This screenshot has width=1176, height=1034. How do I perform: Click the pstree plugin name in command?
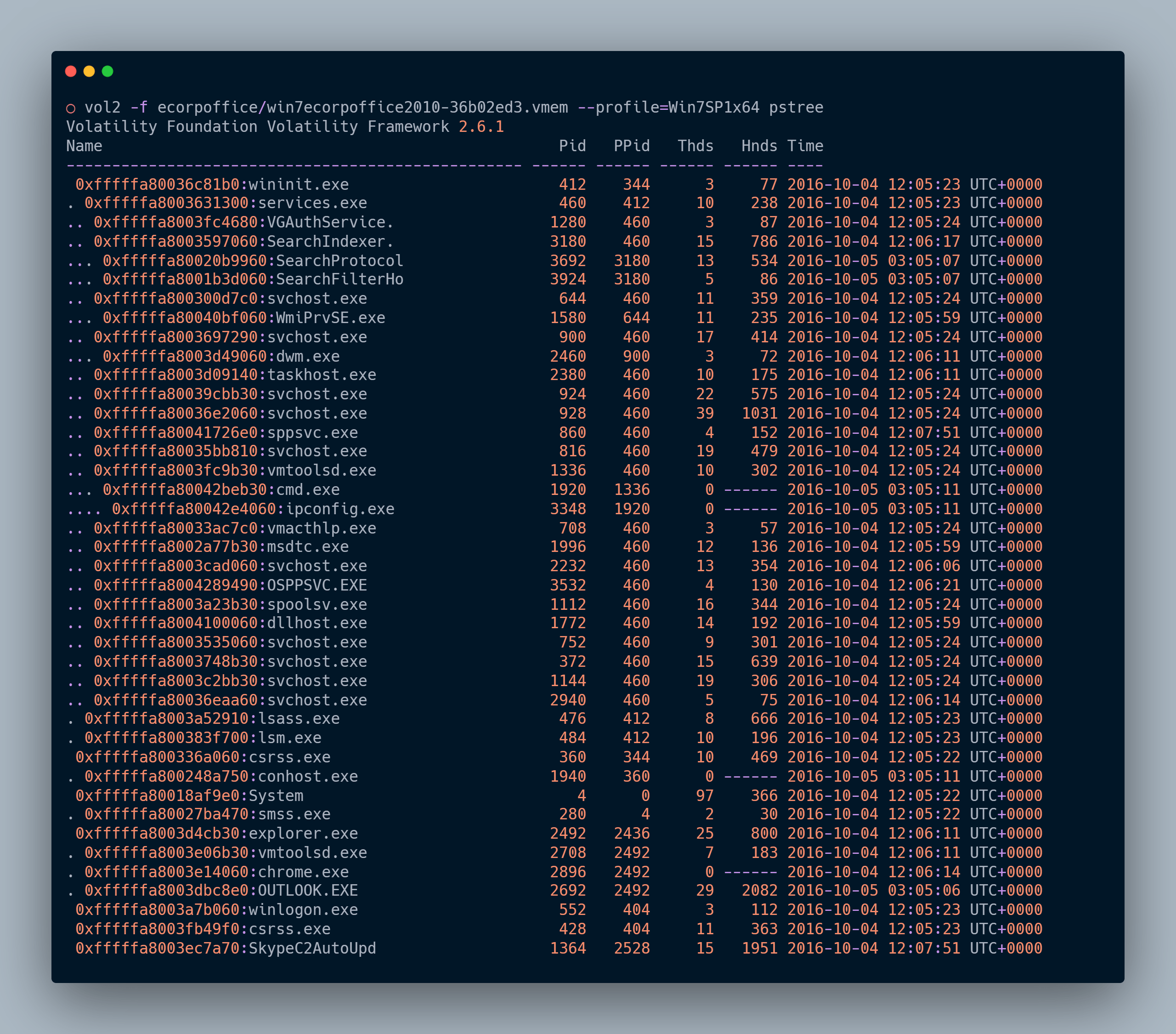(x=796, y=108)
